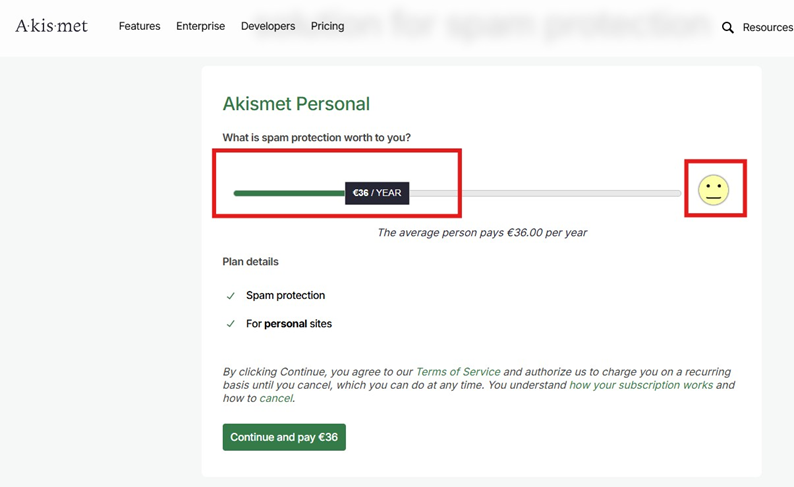The image size is (794, 487).
Task: Click the green filled part of slider
Action: 289,193
